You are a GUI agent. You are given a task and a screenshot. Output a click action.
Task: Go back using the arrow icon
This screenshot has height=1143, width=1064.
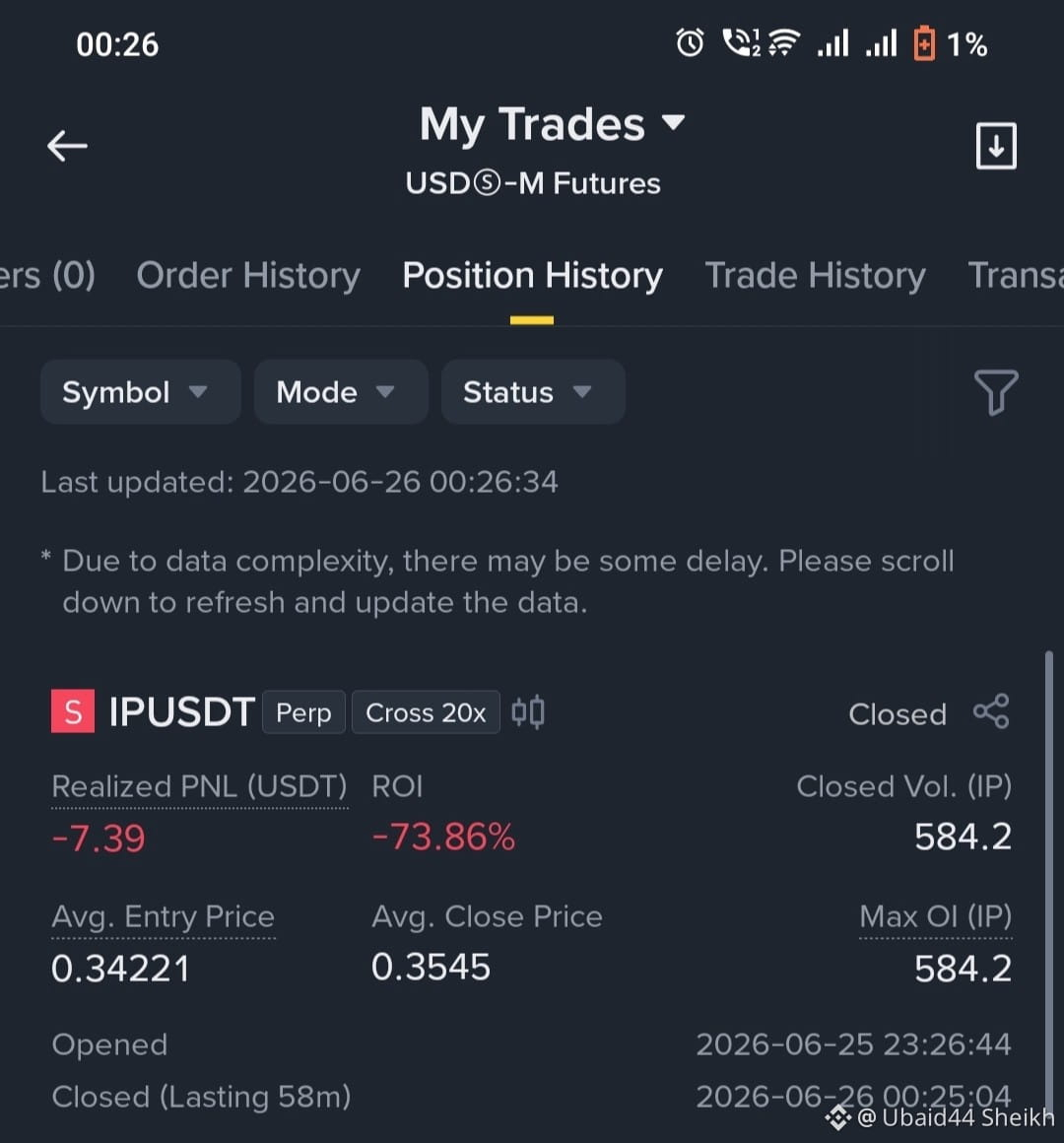tap(67, 146)
